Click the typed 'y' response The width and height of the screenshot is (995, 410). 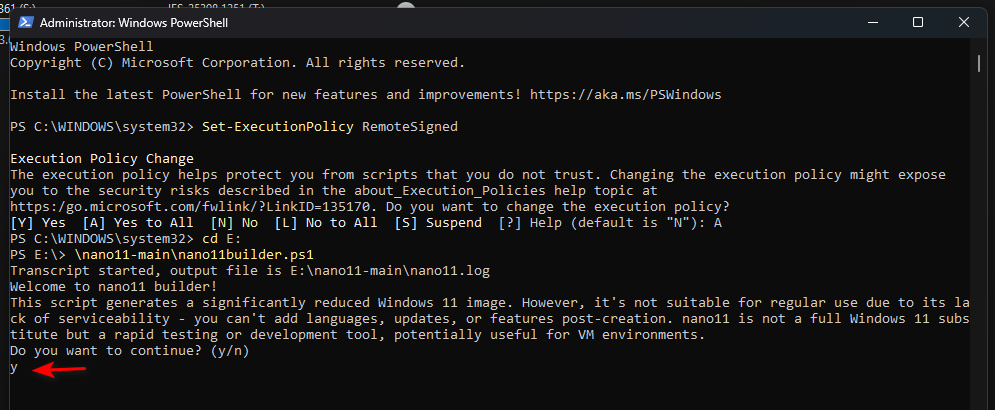[x=14, y=368]
